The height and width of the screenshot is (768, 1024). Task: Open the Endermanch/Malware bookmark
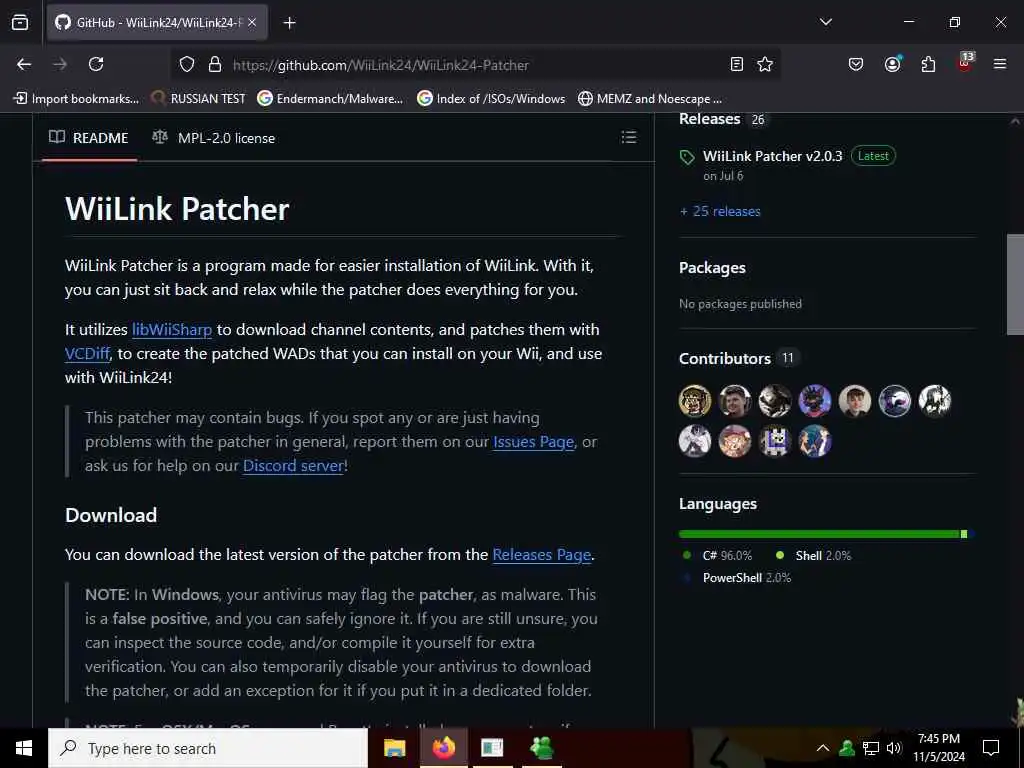(330, 99)
